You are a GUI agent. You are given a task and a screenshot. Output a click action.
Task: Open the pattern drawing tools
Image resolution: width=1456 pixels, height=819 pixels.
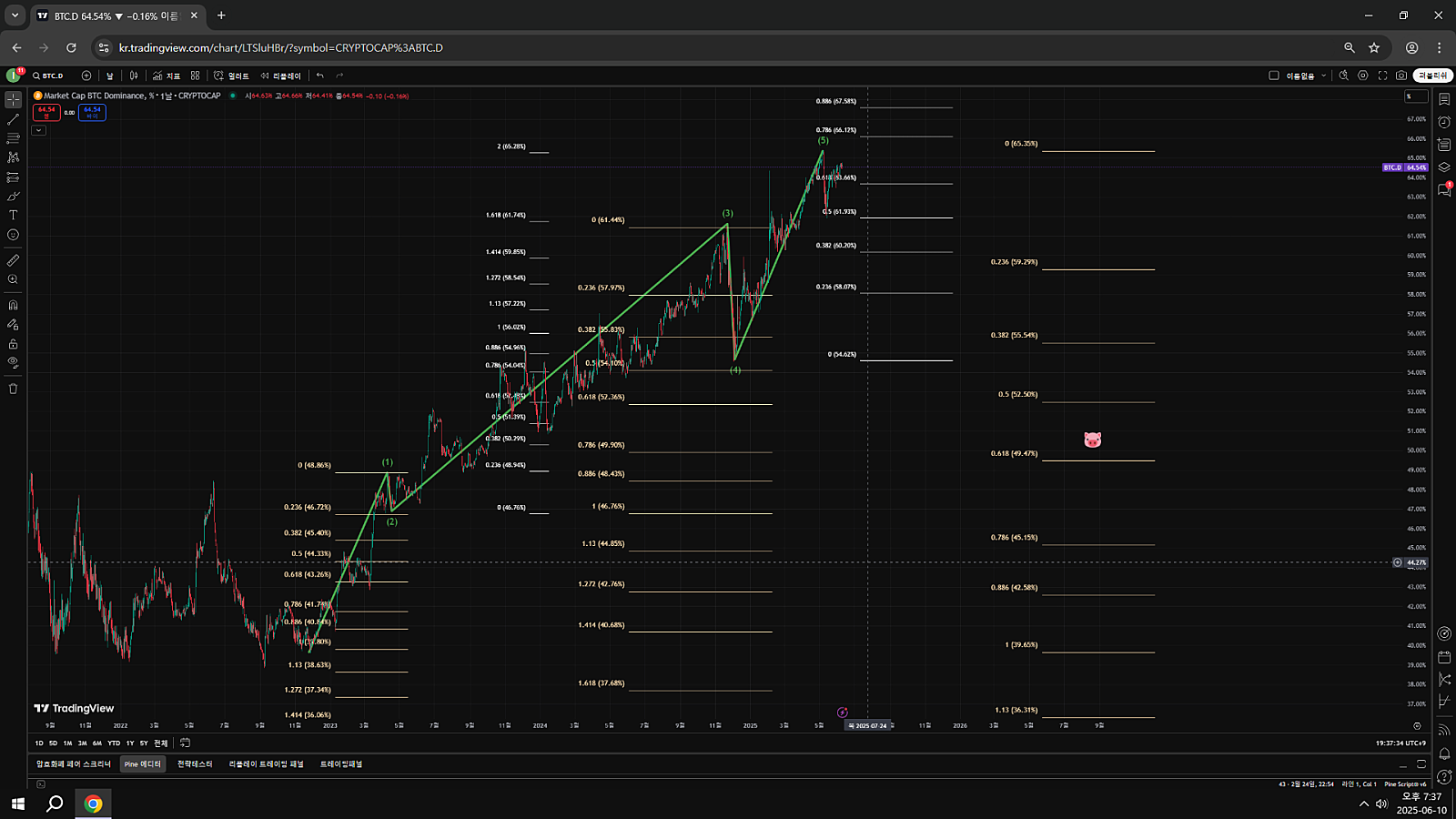[13, 157]
